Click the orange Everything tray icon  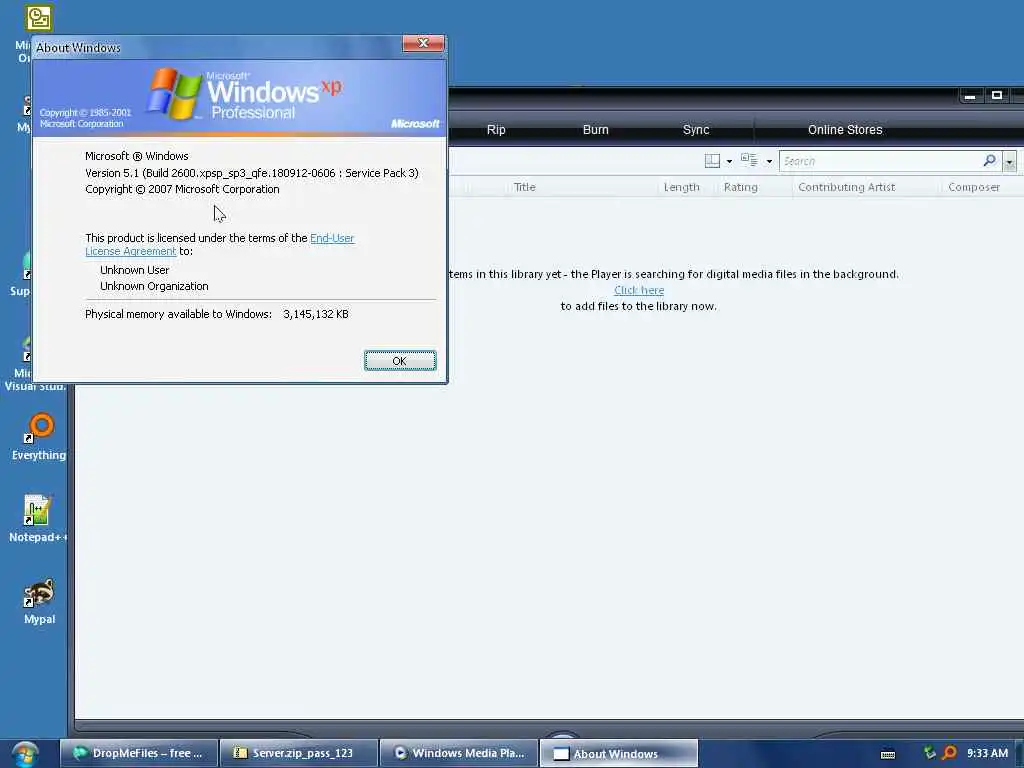pyautogui.click(x=950, y=753)
